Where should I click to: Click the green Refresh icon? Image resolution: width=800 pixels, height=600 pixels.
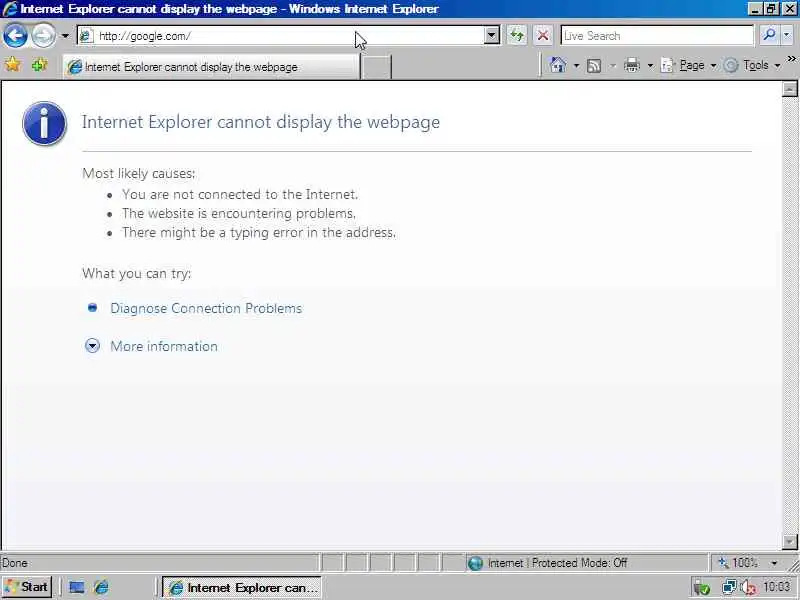coord(517,36)
